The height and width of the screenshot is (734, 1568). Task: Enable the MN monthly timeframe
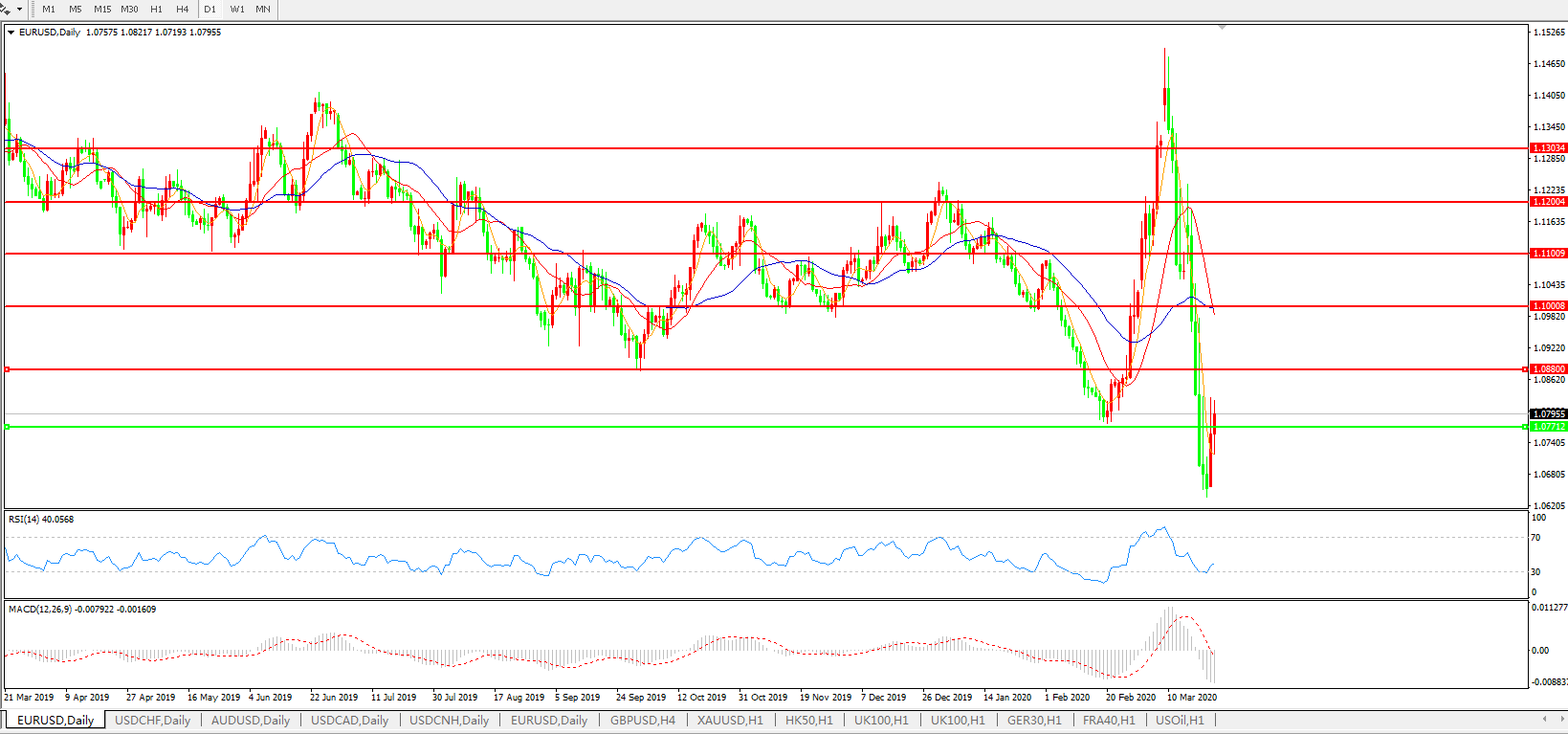point(262,10)
